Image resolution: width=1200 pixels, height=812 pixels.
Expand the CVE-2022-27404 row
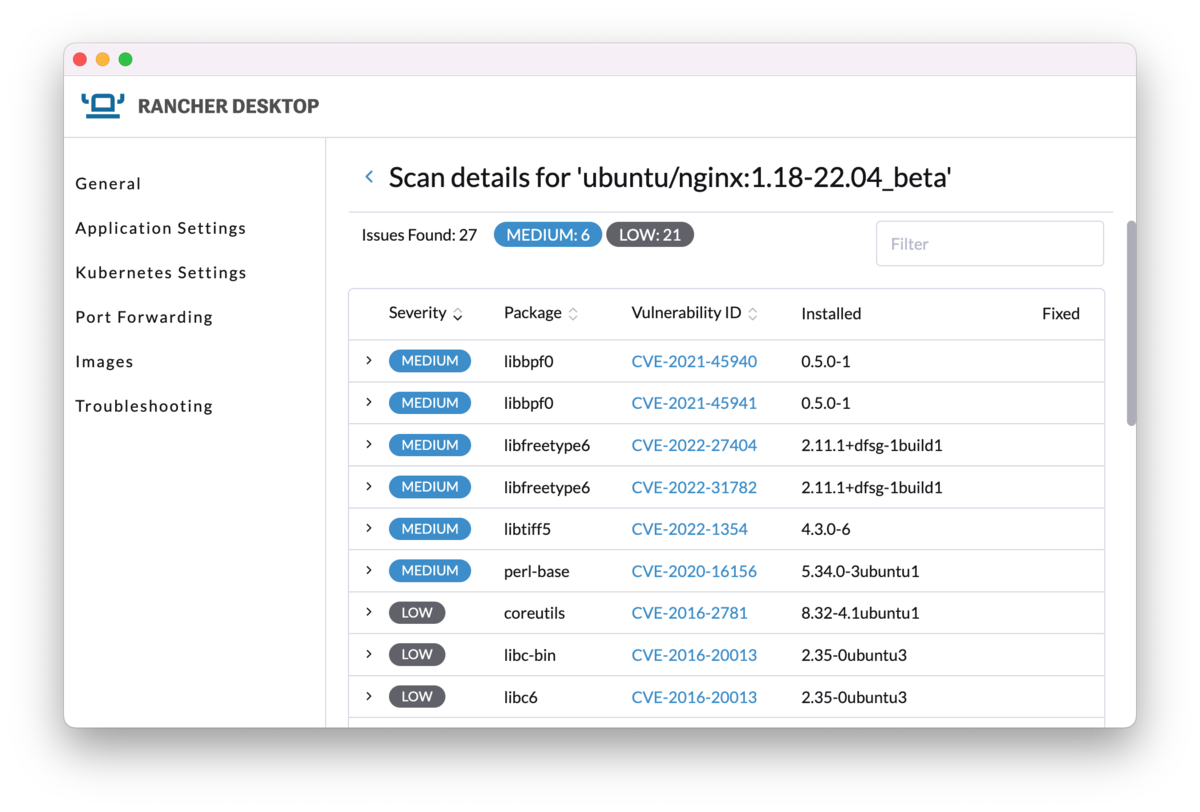point(369,444)
